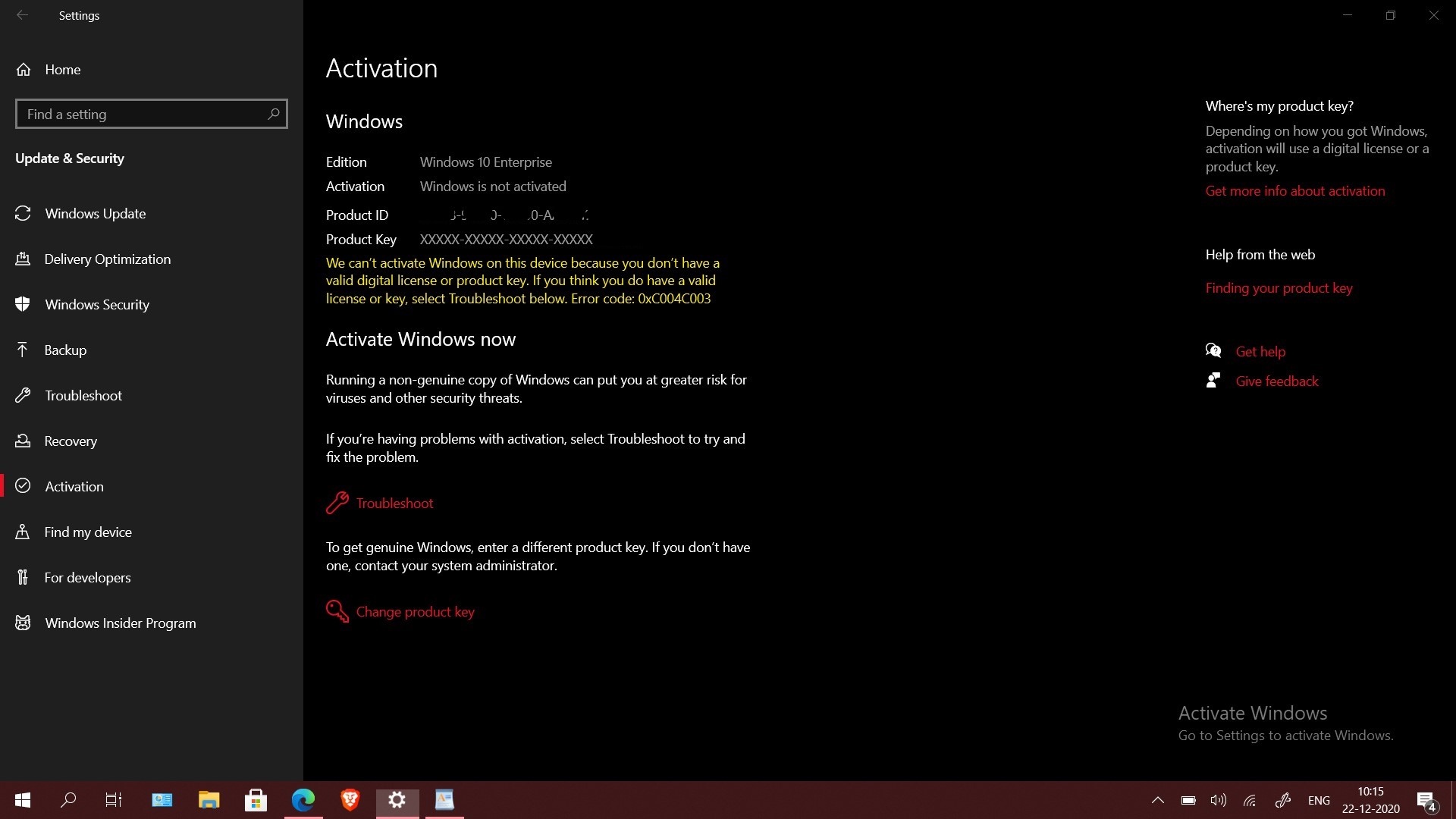Select Backup in sidebar
Image resolution: width=1456 pixels, height=819 pixels.
[x=65, y=350]
